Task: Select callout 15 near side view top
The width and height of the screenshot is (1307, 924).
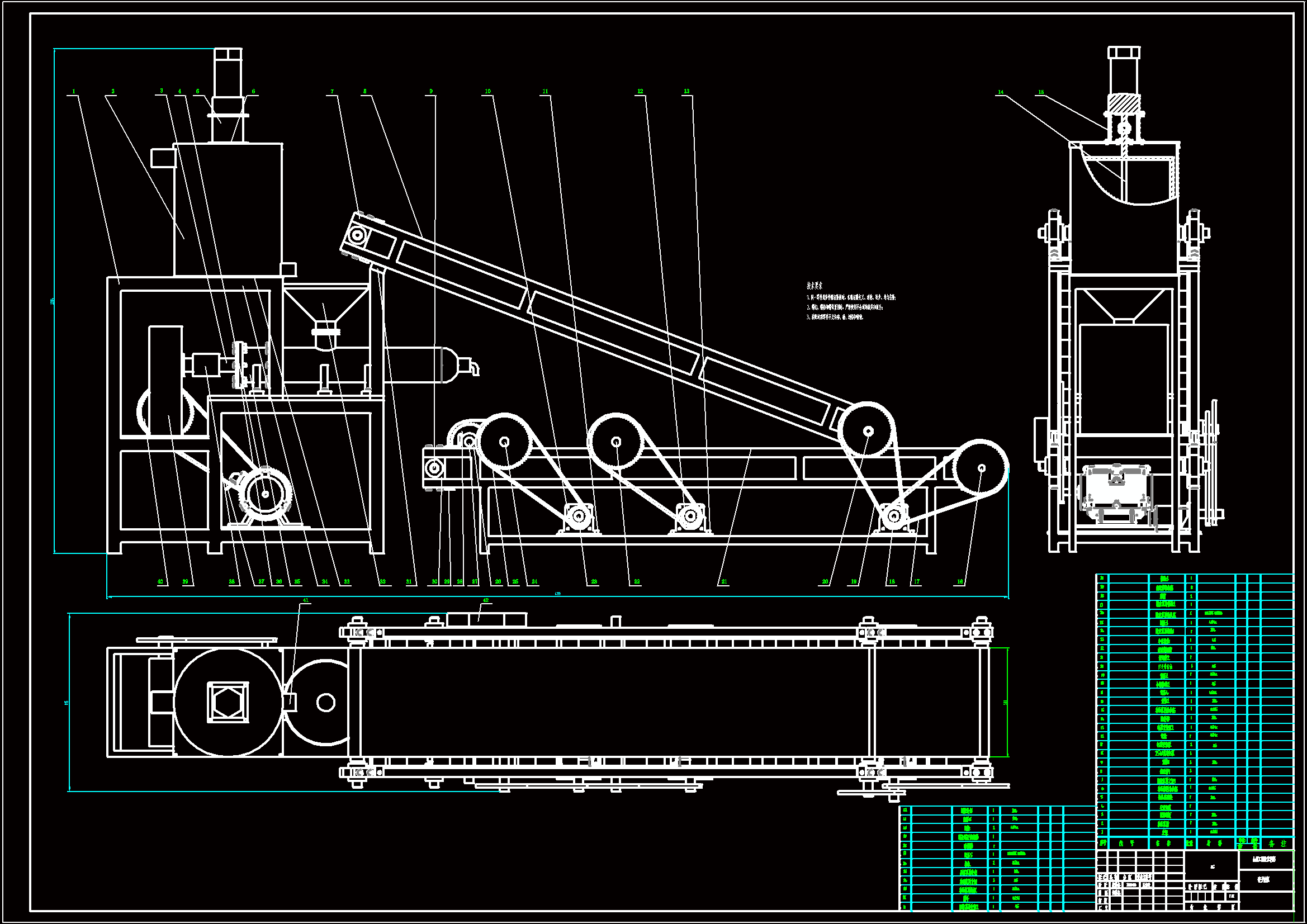Action: point(1041,92)
